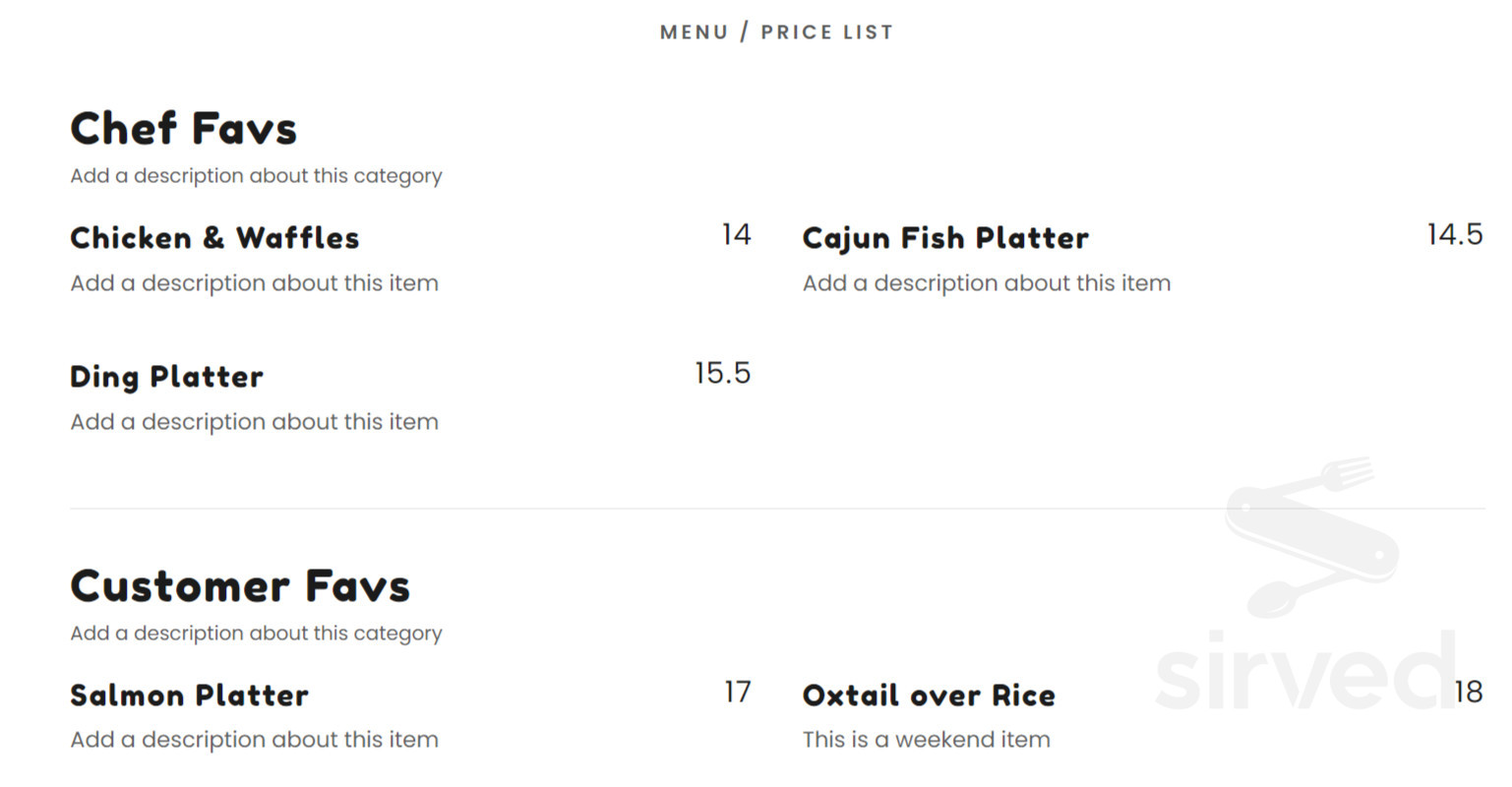Click the description under Ding Platter

pos(254,422)
